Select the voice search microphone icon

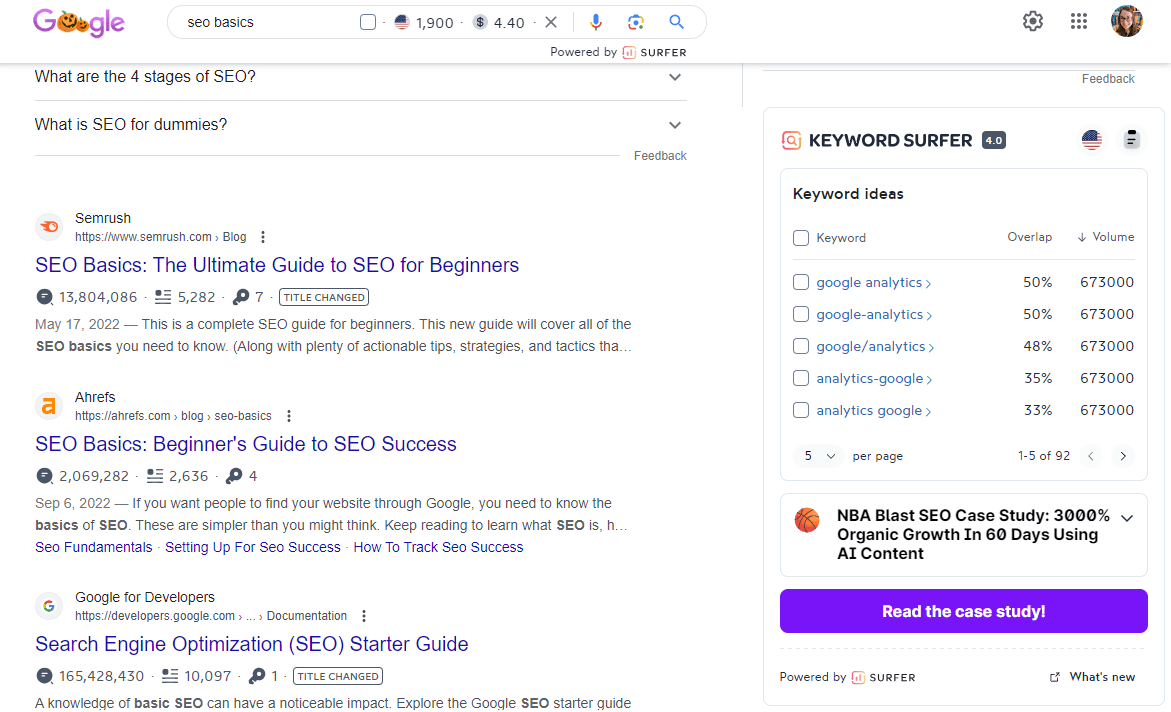pyautogui.click(x=596, y=21)
